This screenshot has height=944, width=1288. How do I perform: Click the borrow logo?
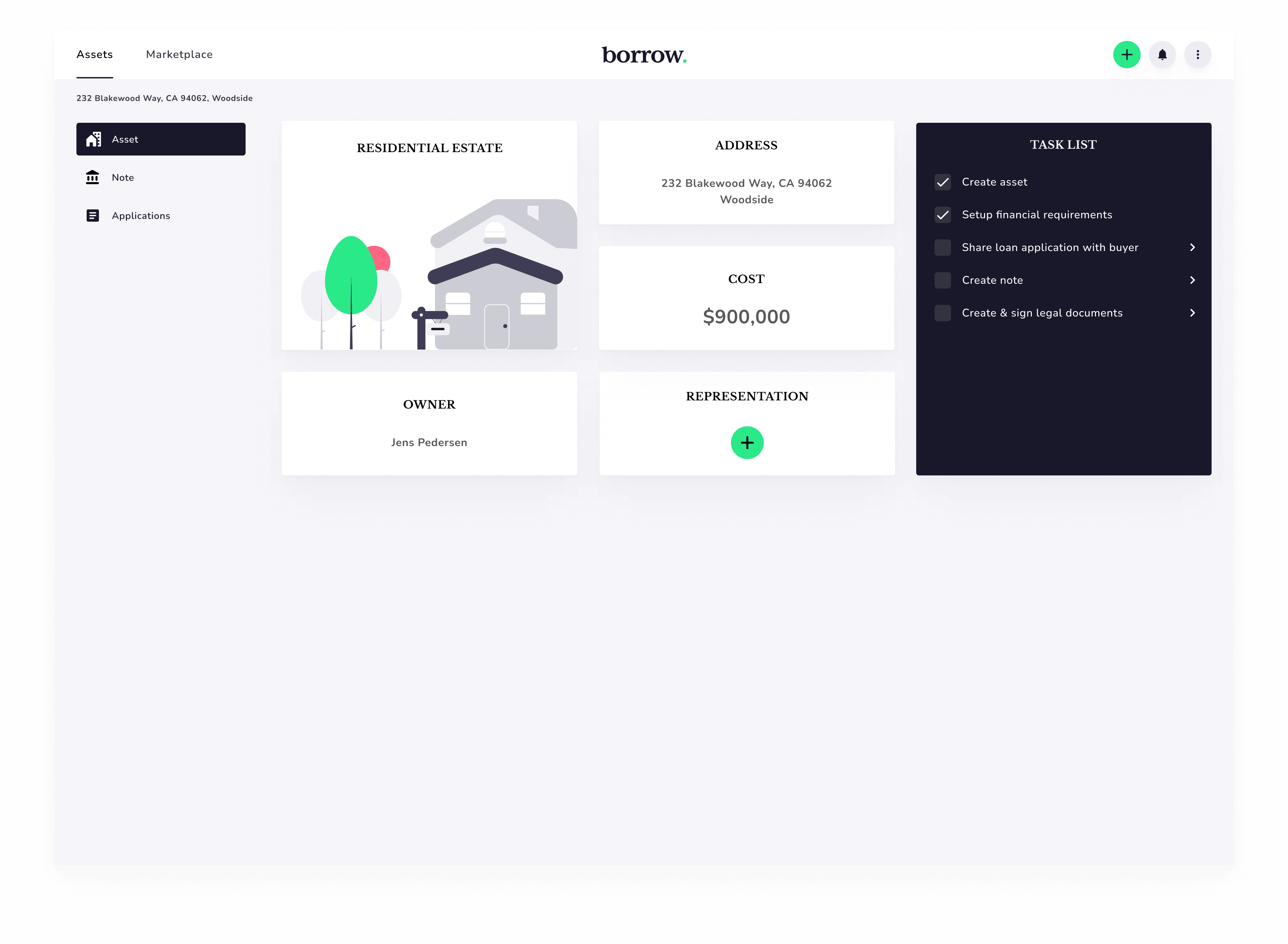(643, 55)
